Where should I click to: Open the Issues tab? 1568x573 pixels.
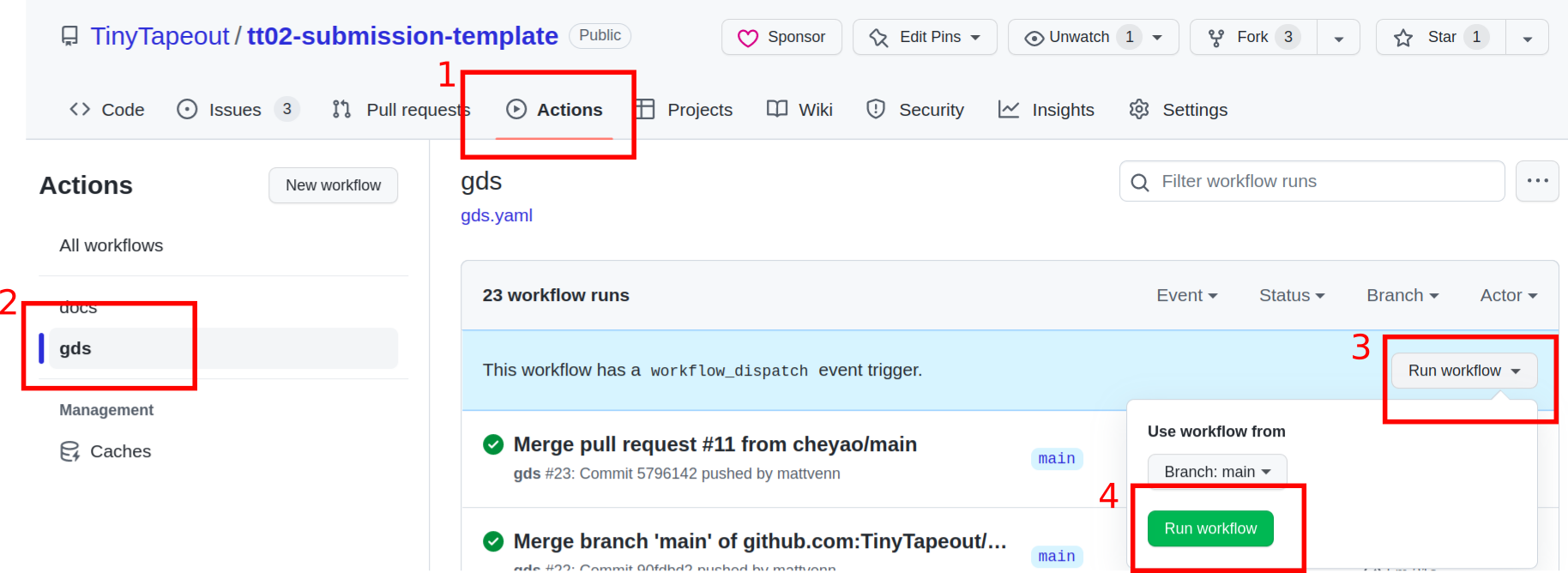tap(238, 110)
